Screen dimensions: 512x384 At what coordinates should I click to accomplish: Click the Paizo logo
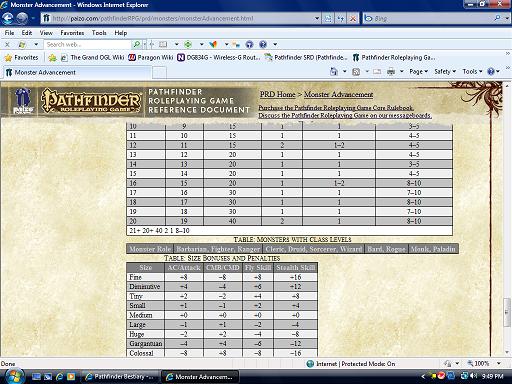tap(23, 101)
